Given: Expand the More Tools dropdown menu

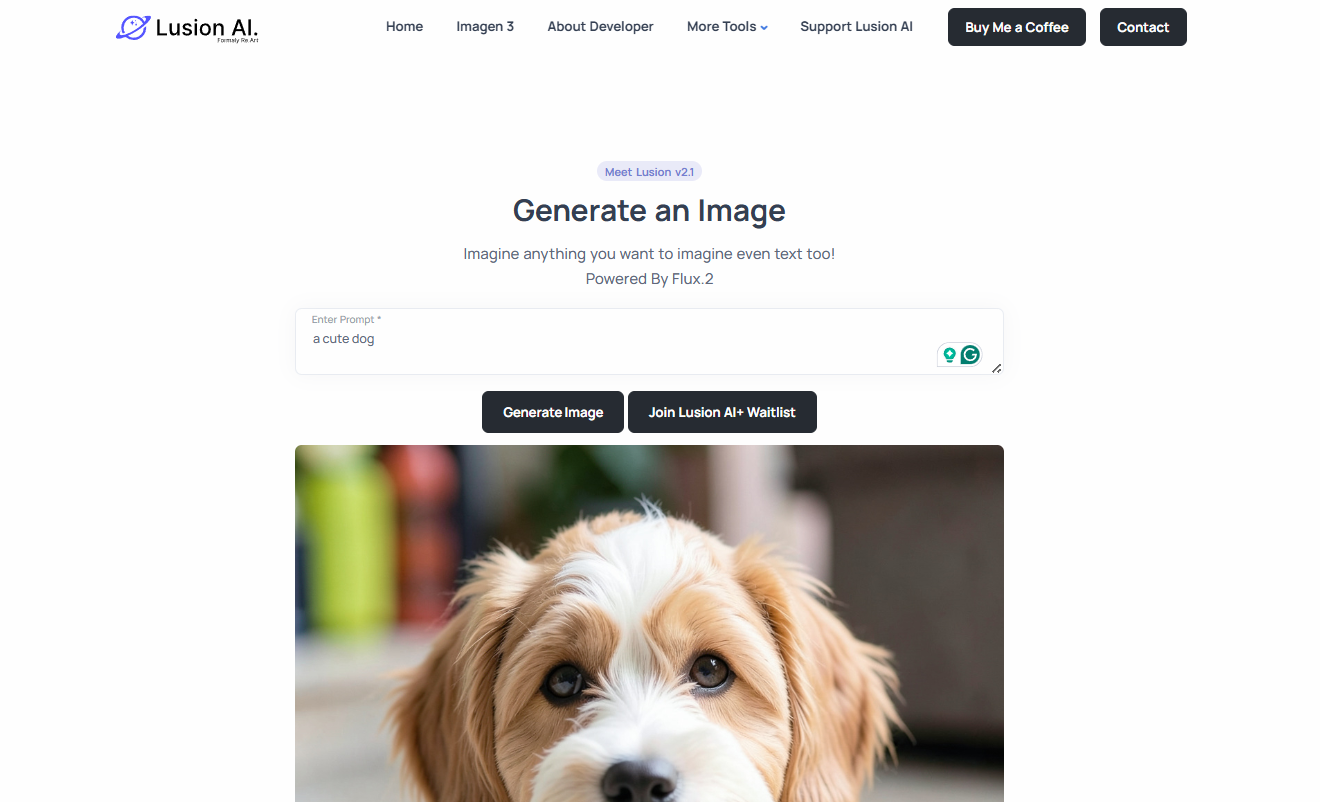Looking at the screenshot, I should (727, 27).
